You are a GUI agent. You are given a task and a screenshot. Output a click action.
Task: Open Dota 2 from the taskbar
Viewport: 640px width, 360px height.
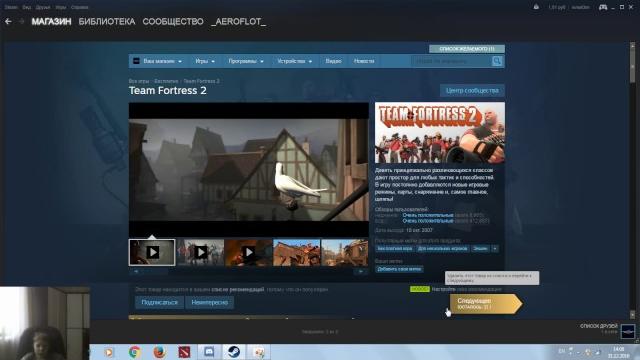tap(184, 352)
